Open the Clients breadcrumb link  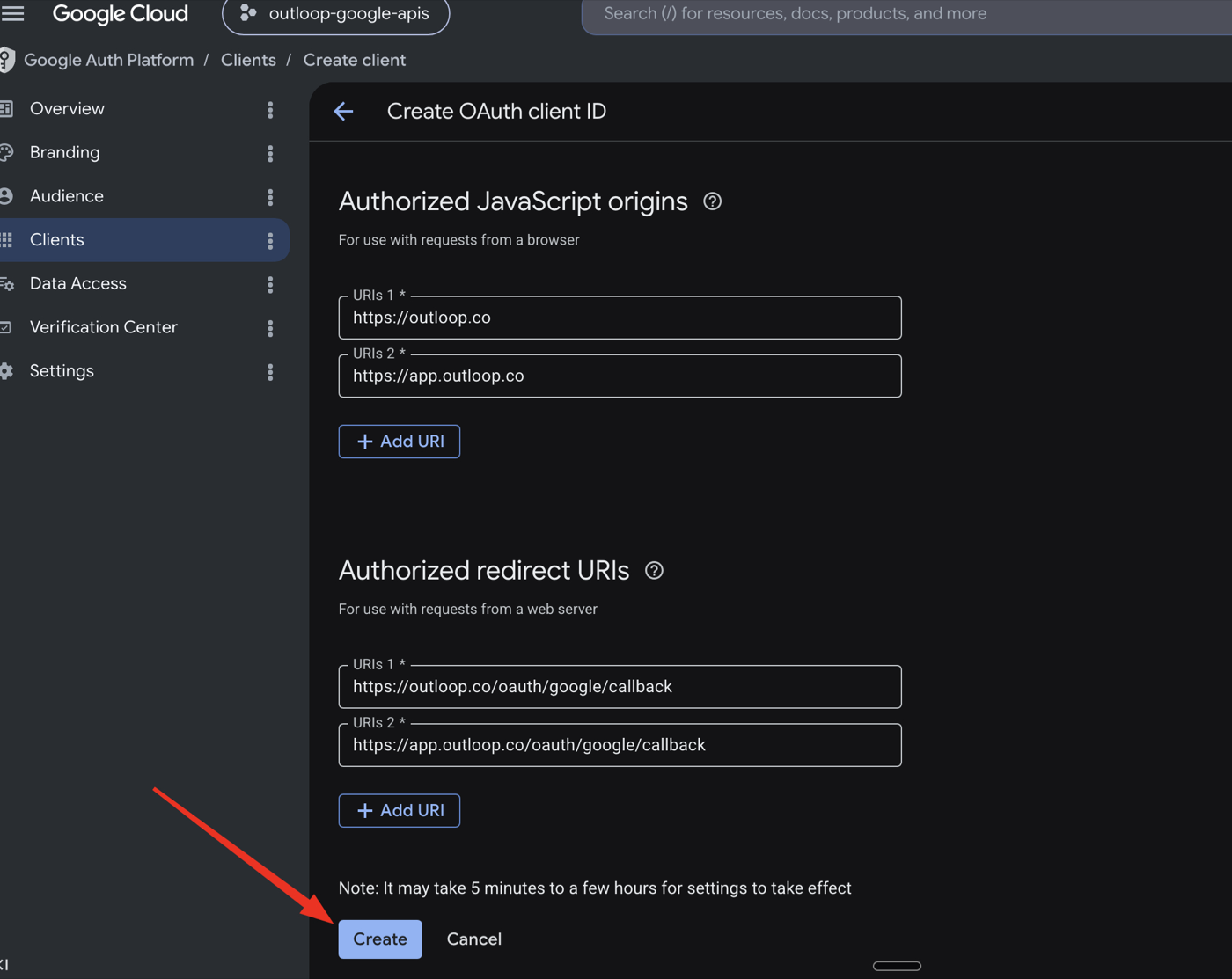click(x=248, y=60)
